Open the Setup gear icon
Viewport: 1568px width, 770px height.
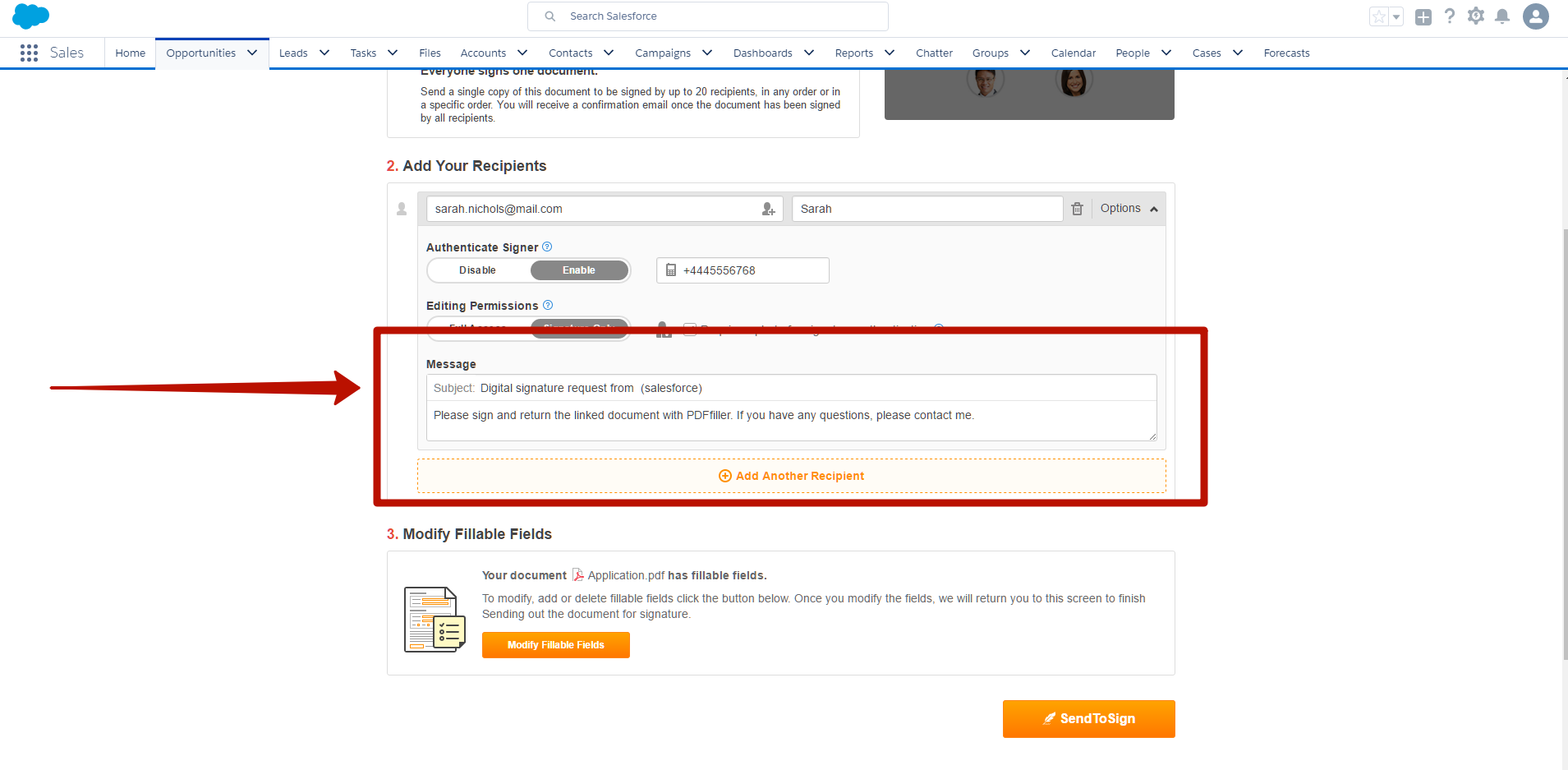tap(1476, 16)
